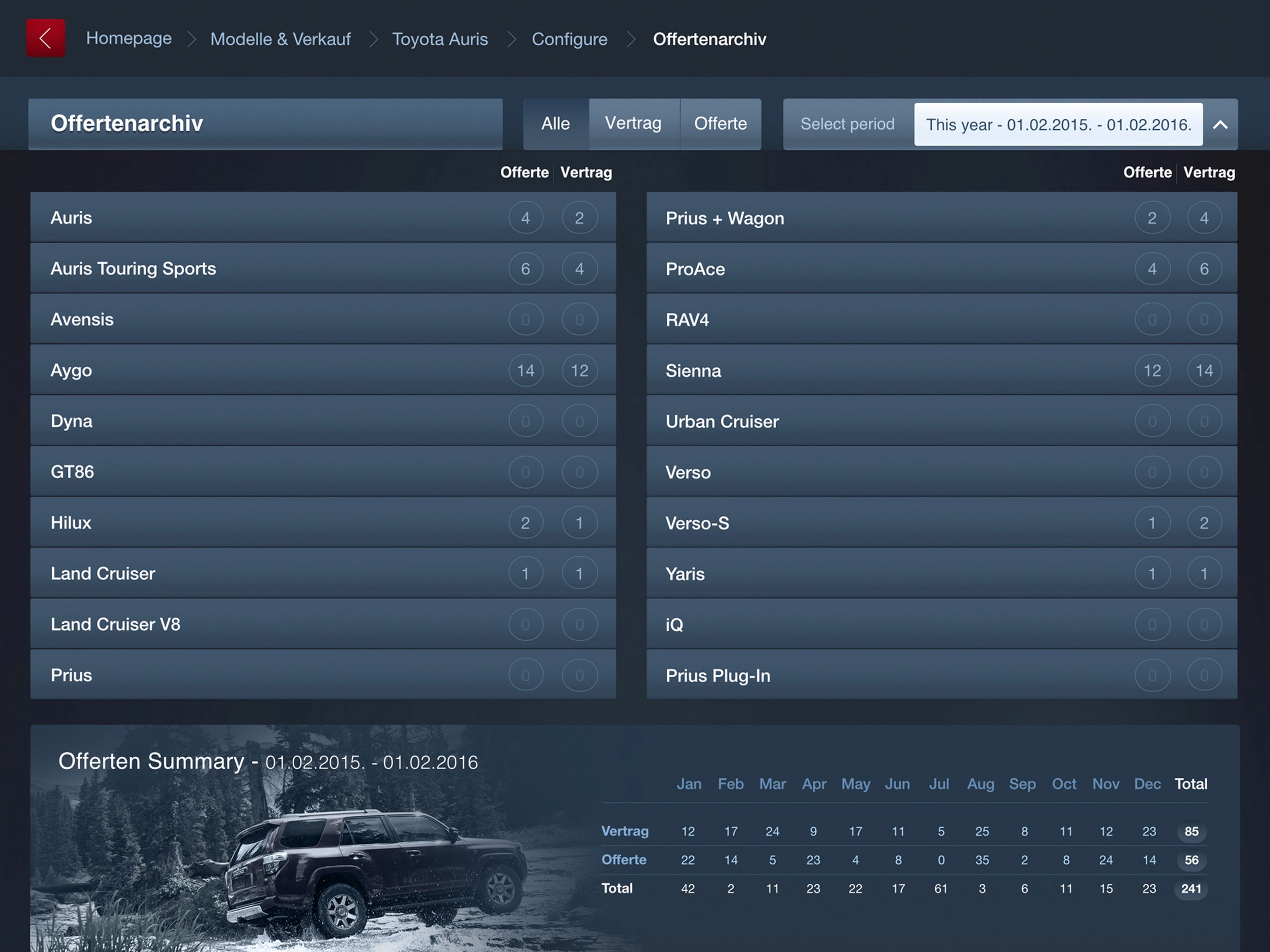Click the Configure breadcrumb link
The image size is (1270, 952).
click(569, 39)
